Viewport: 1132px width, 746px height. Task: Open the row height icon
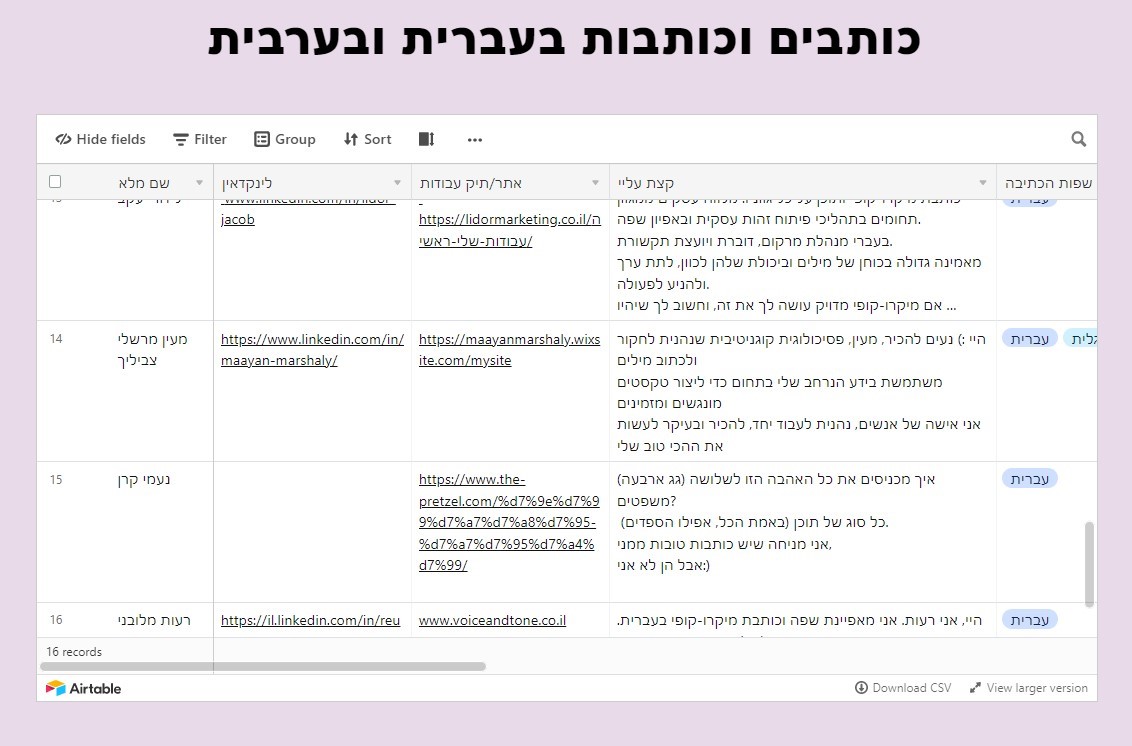point(426,139)
